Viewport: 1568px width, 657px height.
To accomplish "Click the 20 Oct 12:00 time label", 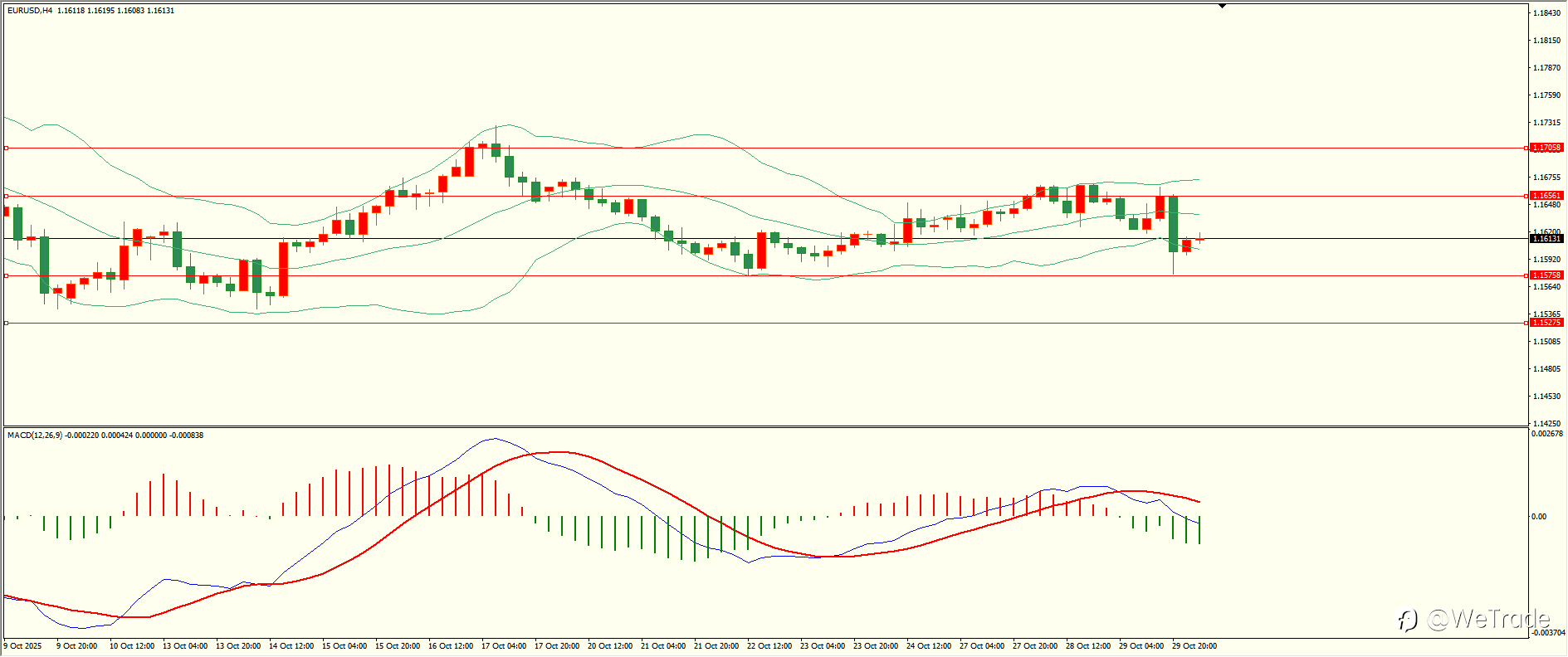I will 610,646.
